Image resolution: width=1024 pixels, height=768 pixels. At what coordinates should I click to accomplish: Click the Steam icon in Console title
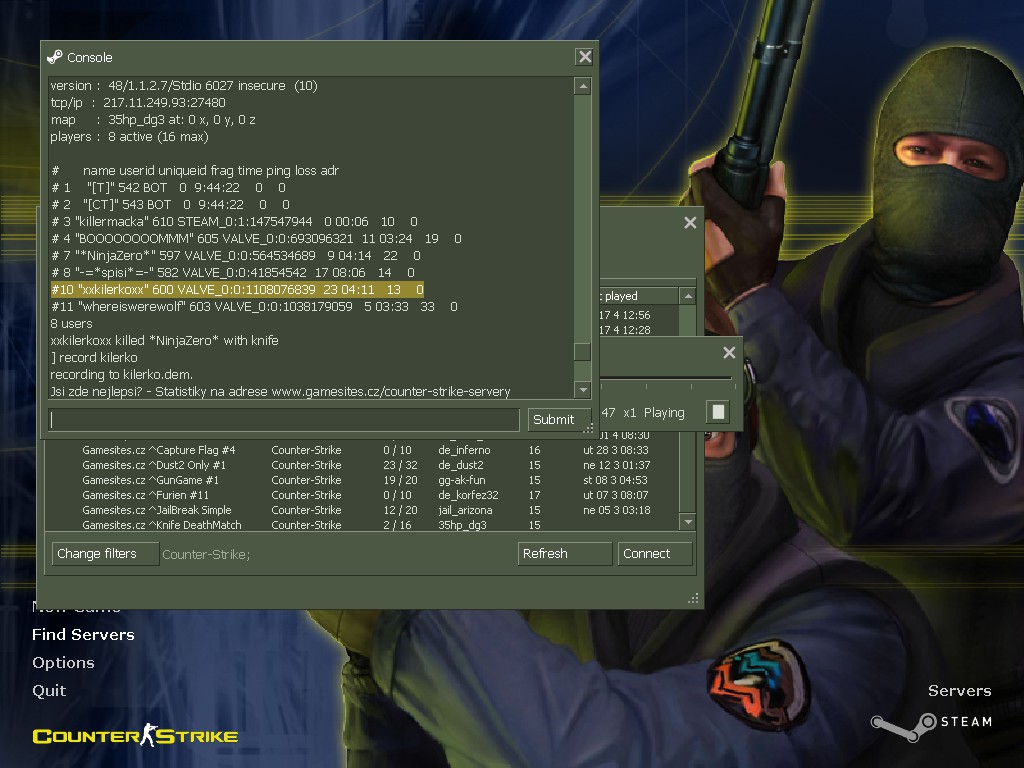point(55,57)
